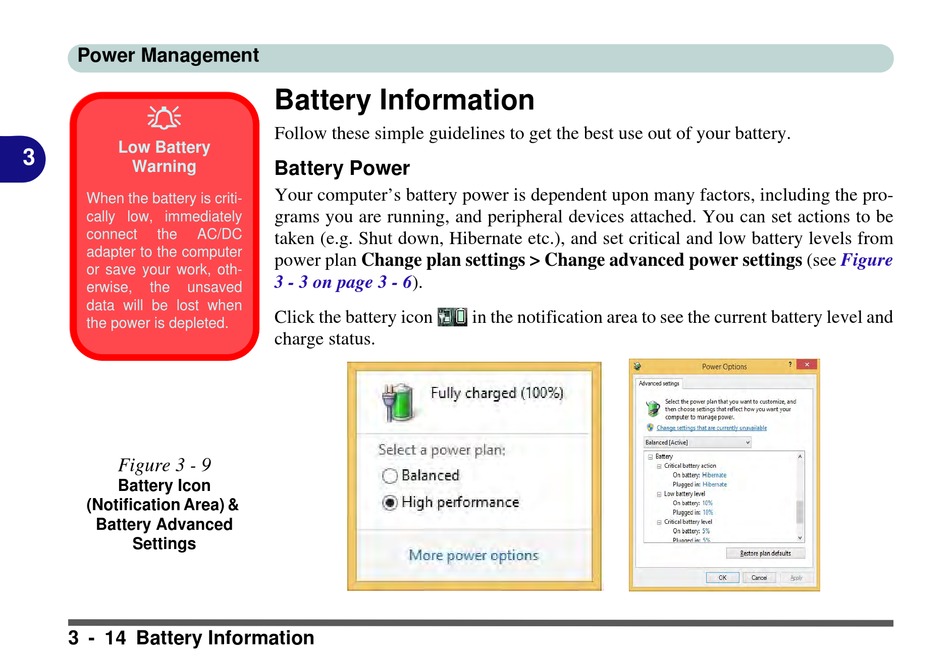This screenshot has height=669, width=950.
Task: Click the green power plan icon in Advanced settings
Action: (x=653, y=409)
